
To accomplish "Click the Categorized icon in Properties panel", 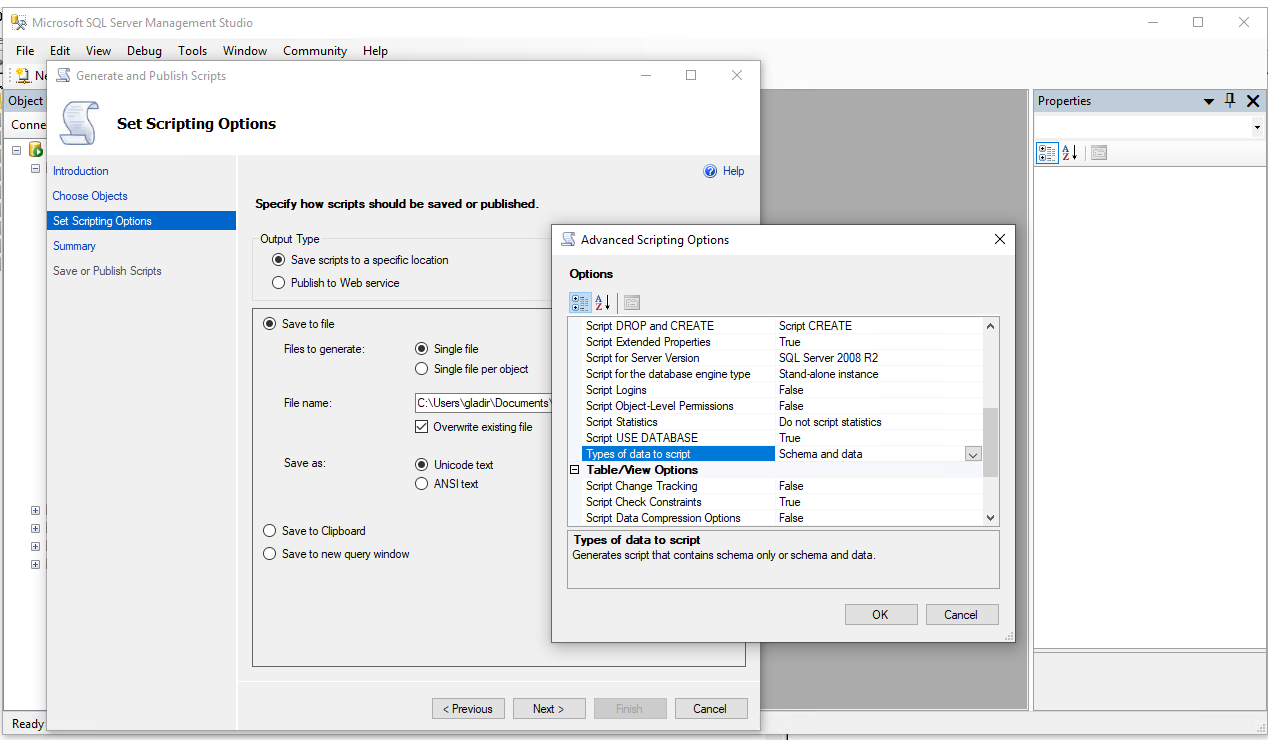I will point(1047,153).
